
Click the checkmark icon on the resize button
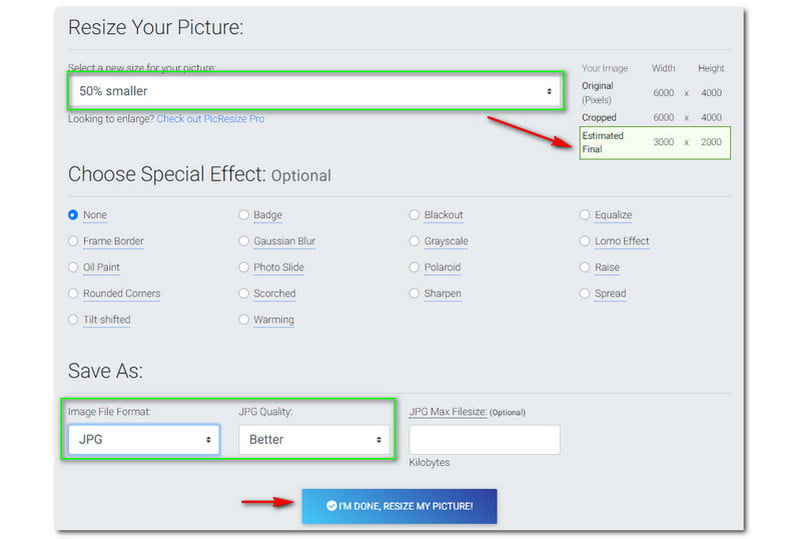(x=331, y=506)
